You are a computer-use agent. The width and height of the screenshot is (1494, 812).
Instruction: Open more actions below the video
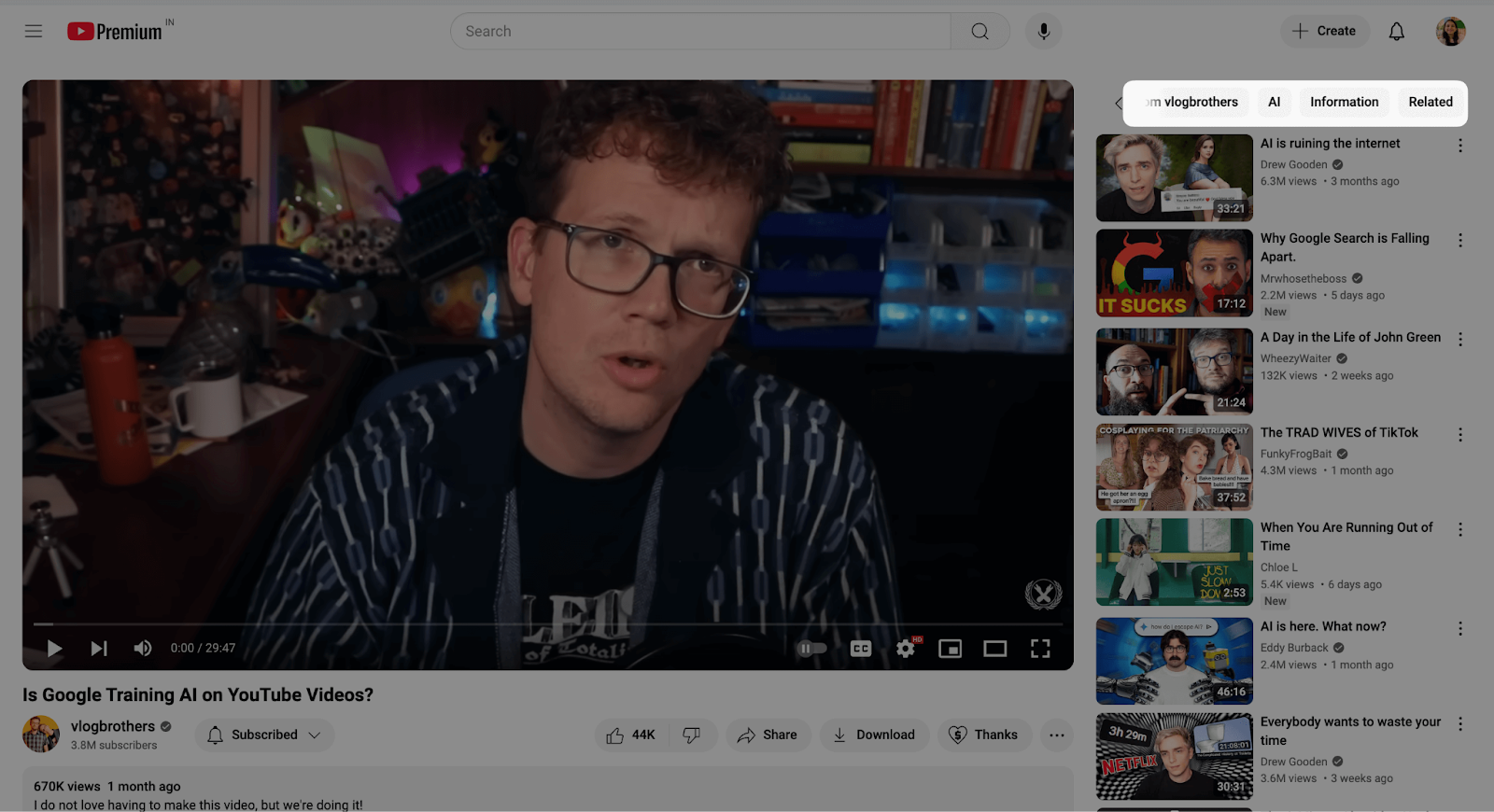(x=1056, y=735)
